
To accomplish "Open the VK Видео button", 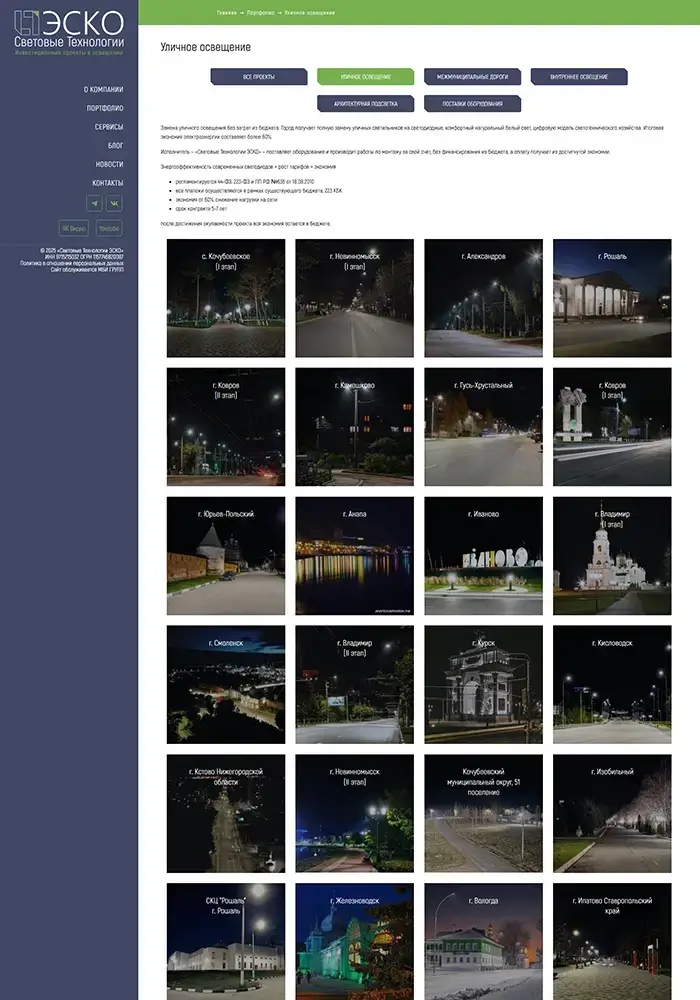I will (74, 228).
